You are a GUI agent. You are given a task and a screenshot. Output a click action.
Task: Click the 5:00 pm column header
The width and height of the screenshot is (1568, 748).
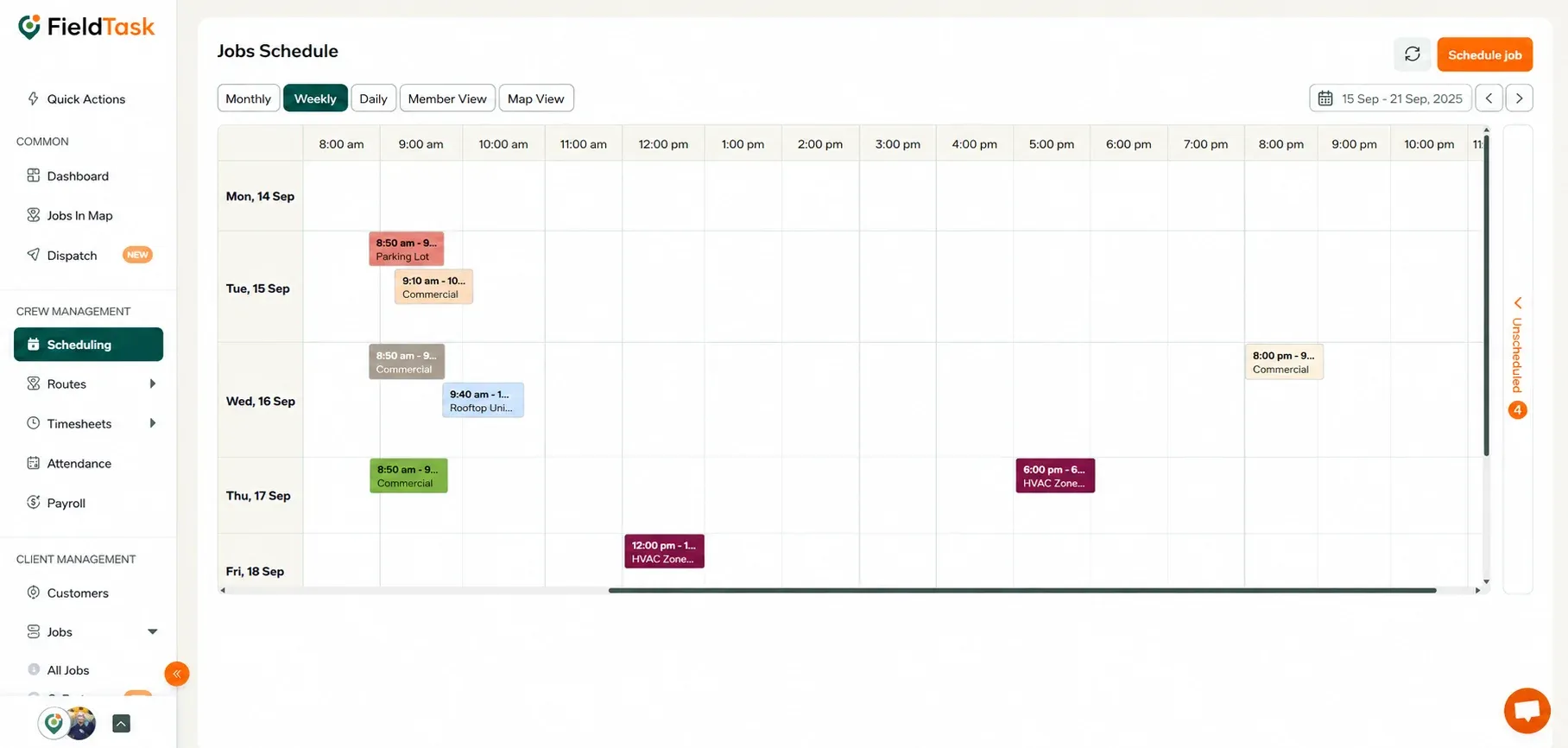tap(1052, 144)
